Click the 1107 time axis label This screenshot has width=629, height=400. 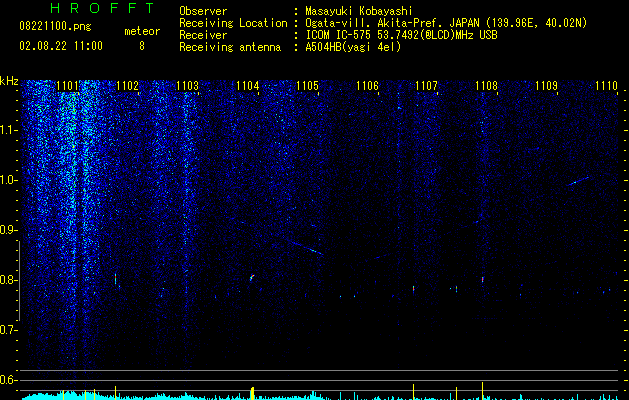point(426,86)
